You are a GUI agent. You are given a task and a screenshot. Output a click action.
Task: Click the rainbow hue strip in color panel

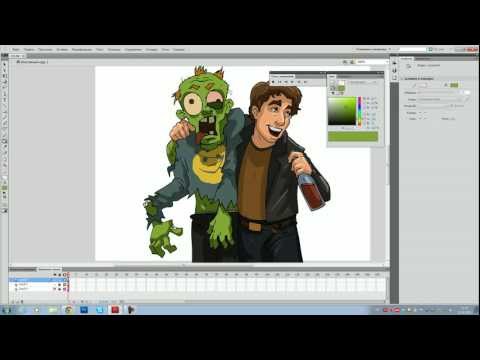pyautogui.click(x=359, y=112)
